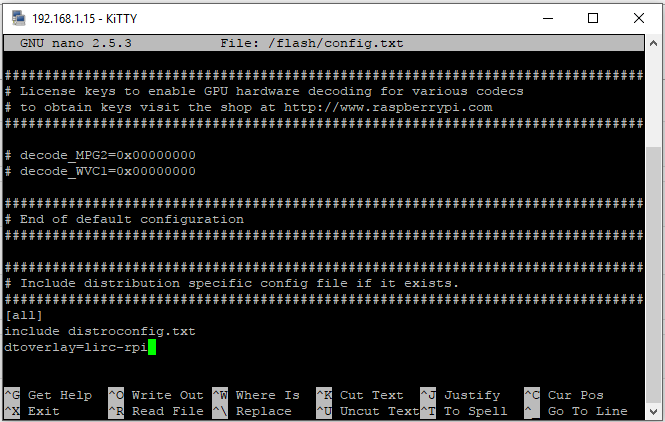The height and width of the screenshot is (422, 665).
Task: Click the scrollbar up arrow
Action: [654, 43]
